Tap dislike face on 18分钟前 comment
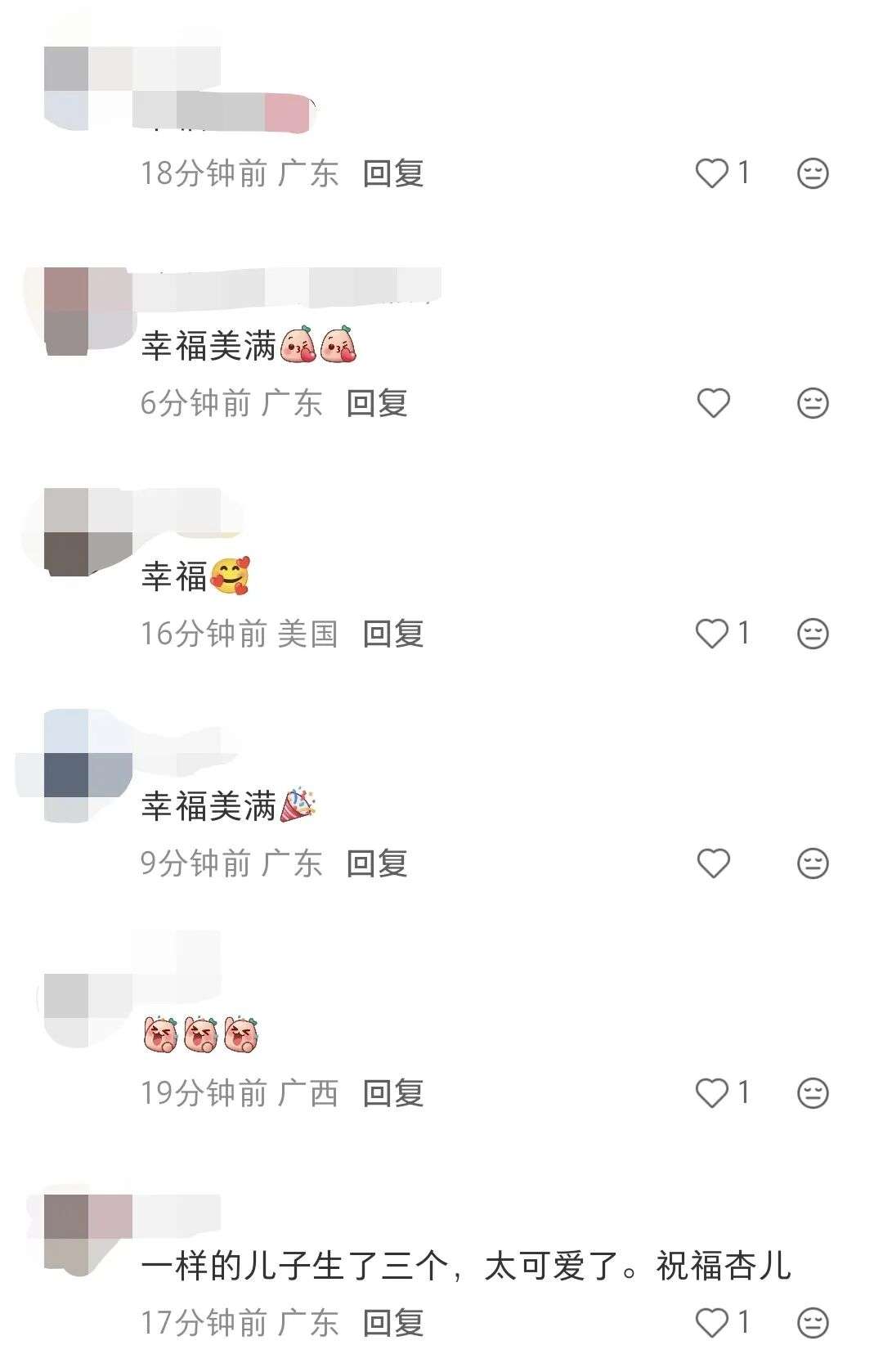This screenshot has height=1372, width=883. tap(813, 173)
